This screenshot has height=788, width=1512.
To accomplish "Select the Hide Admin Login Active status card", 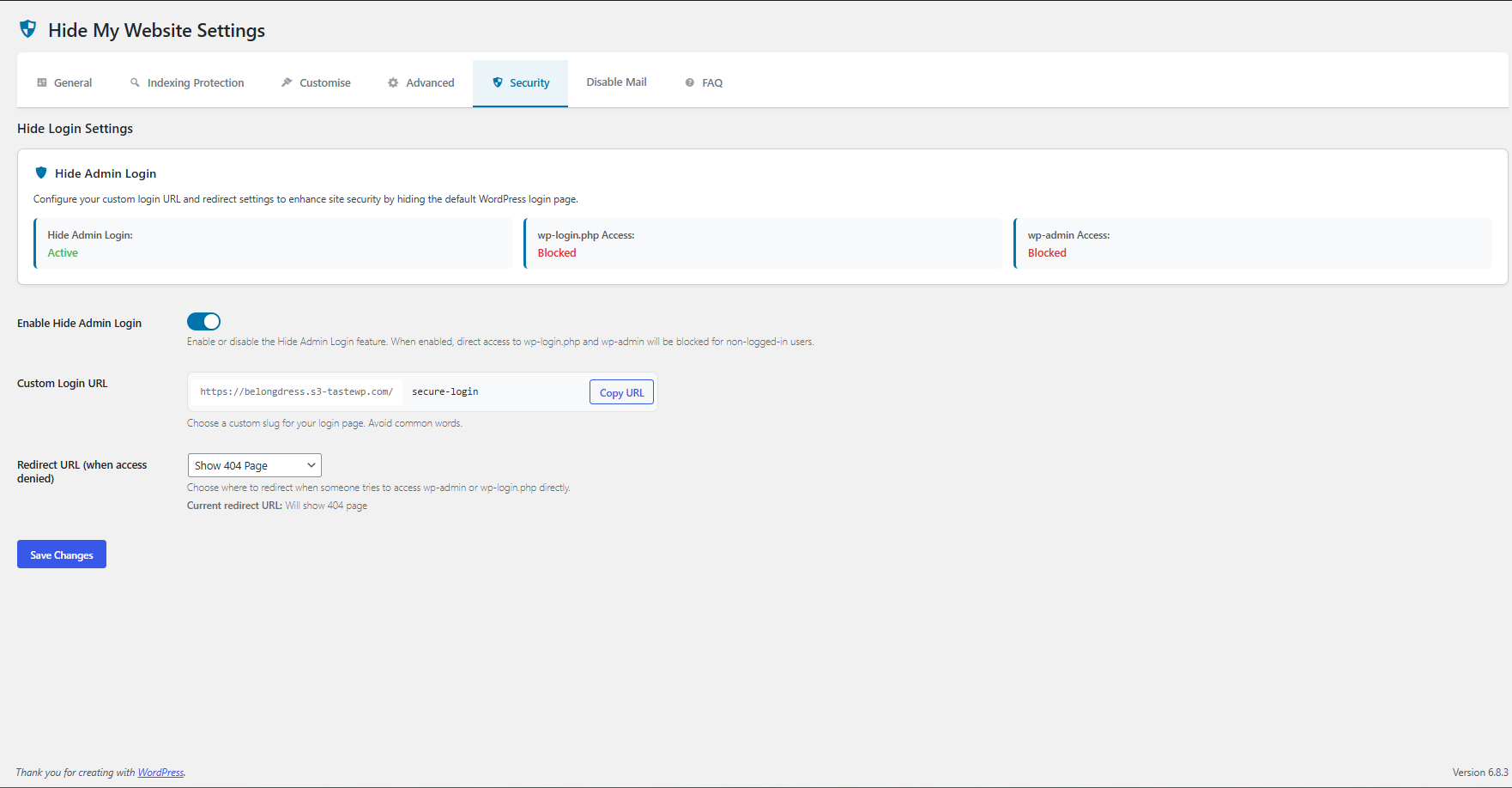I will (x=273, y=244).
